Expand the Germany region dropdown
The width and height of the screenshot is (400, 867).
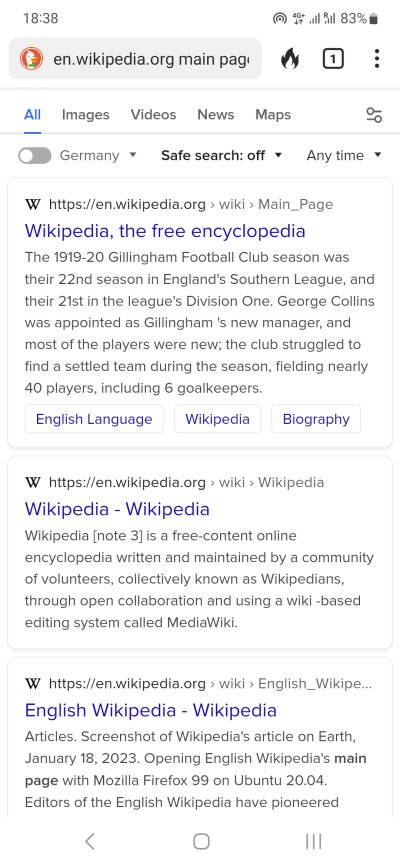tap(98, 155)
